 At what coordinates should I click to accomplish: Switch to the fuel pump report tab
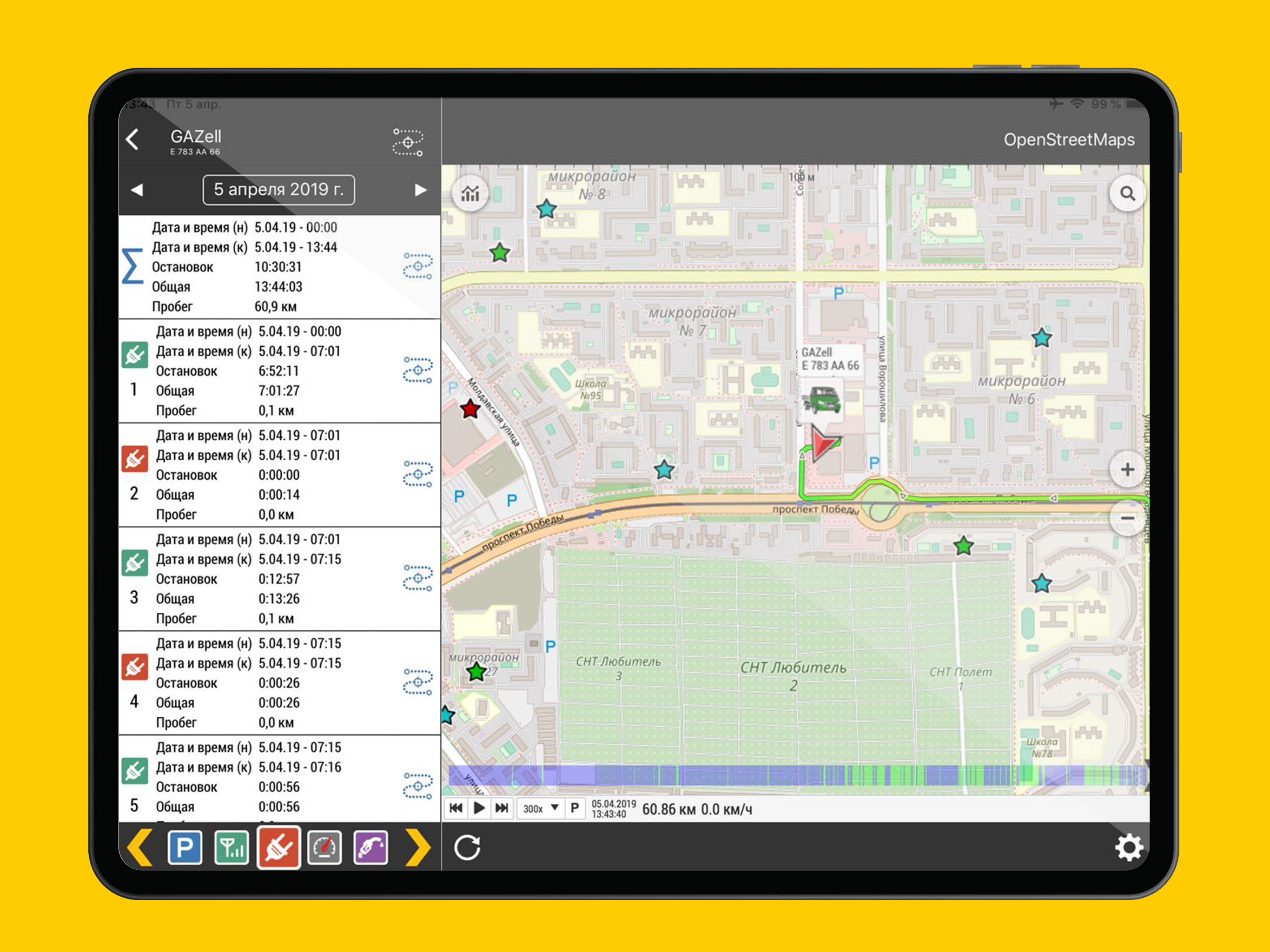[371, 847]
